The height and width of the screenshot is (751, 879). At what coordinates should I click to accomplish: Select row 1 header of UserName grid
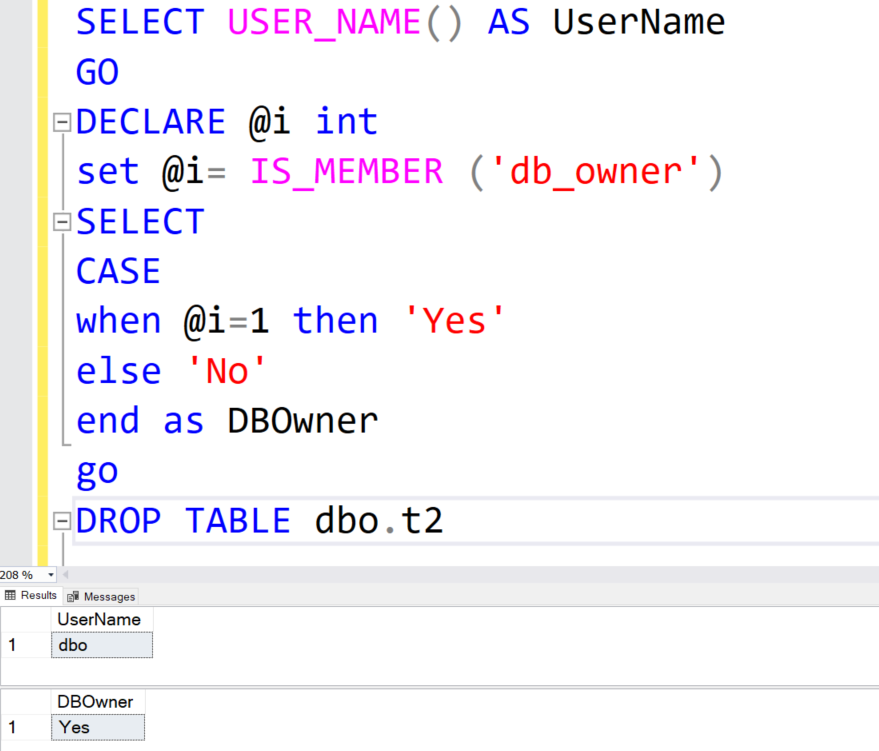(25, 645)
